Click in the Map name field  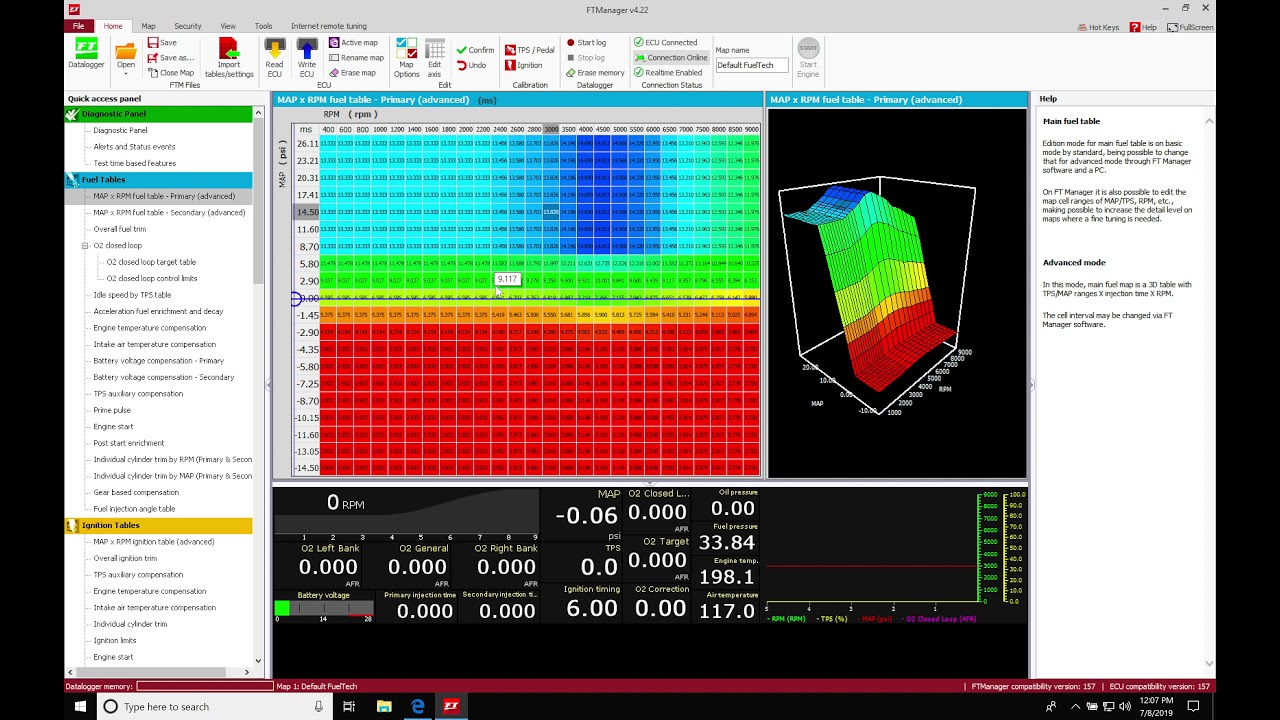click(x=751, y=65)
